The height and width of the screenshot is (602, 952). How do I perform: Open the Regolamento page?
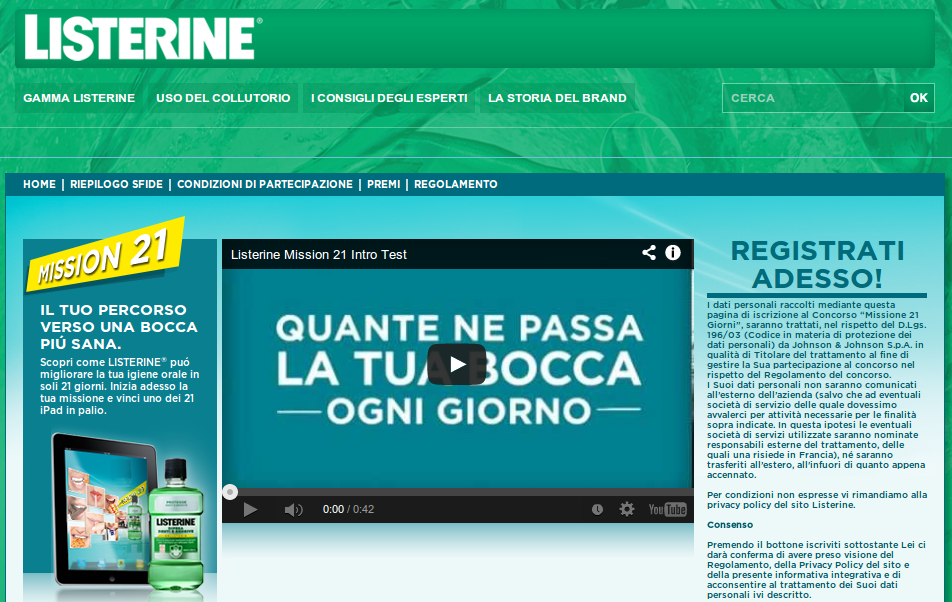point(455,184)
